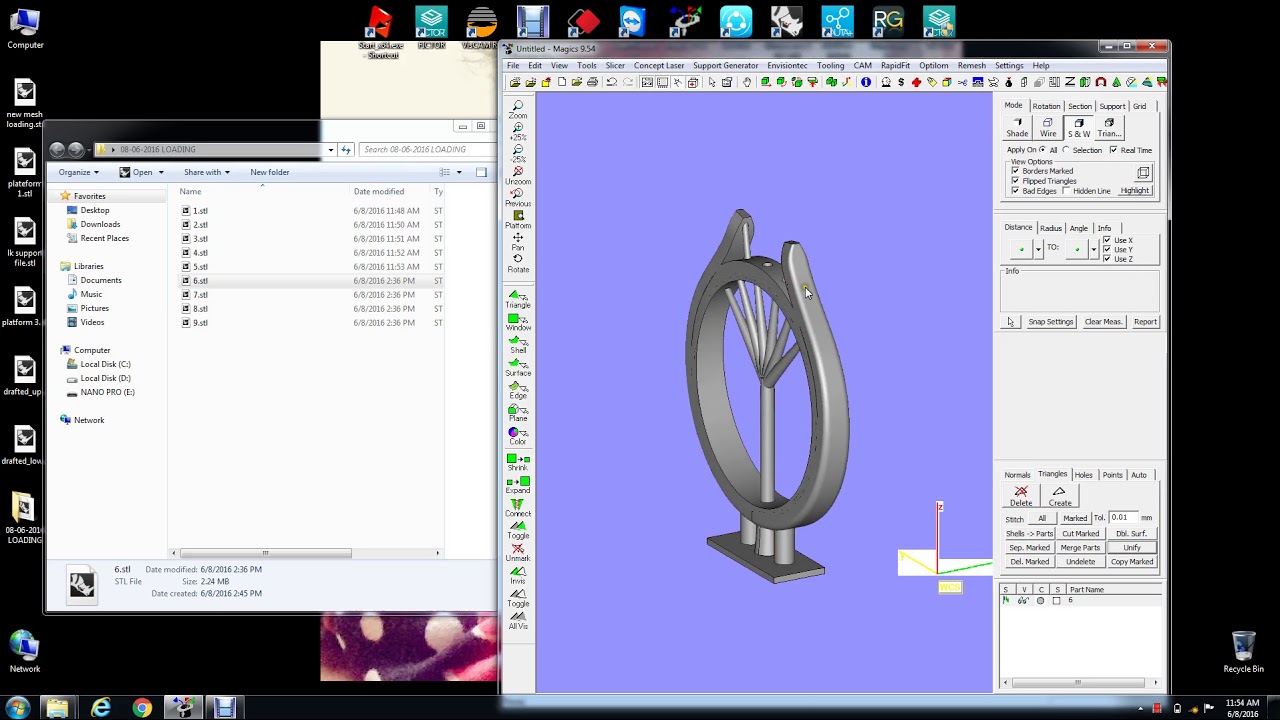The width and height of the screenshot is (1280, 720).
Task: Toggle the Use Y checkbox
Action: tap(1106, 249)
